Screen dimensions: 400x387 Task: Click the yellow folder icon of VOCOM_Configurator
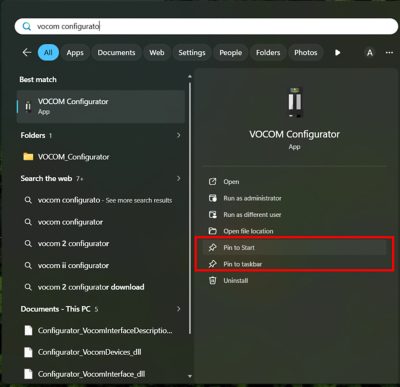(28, 156)
